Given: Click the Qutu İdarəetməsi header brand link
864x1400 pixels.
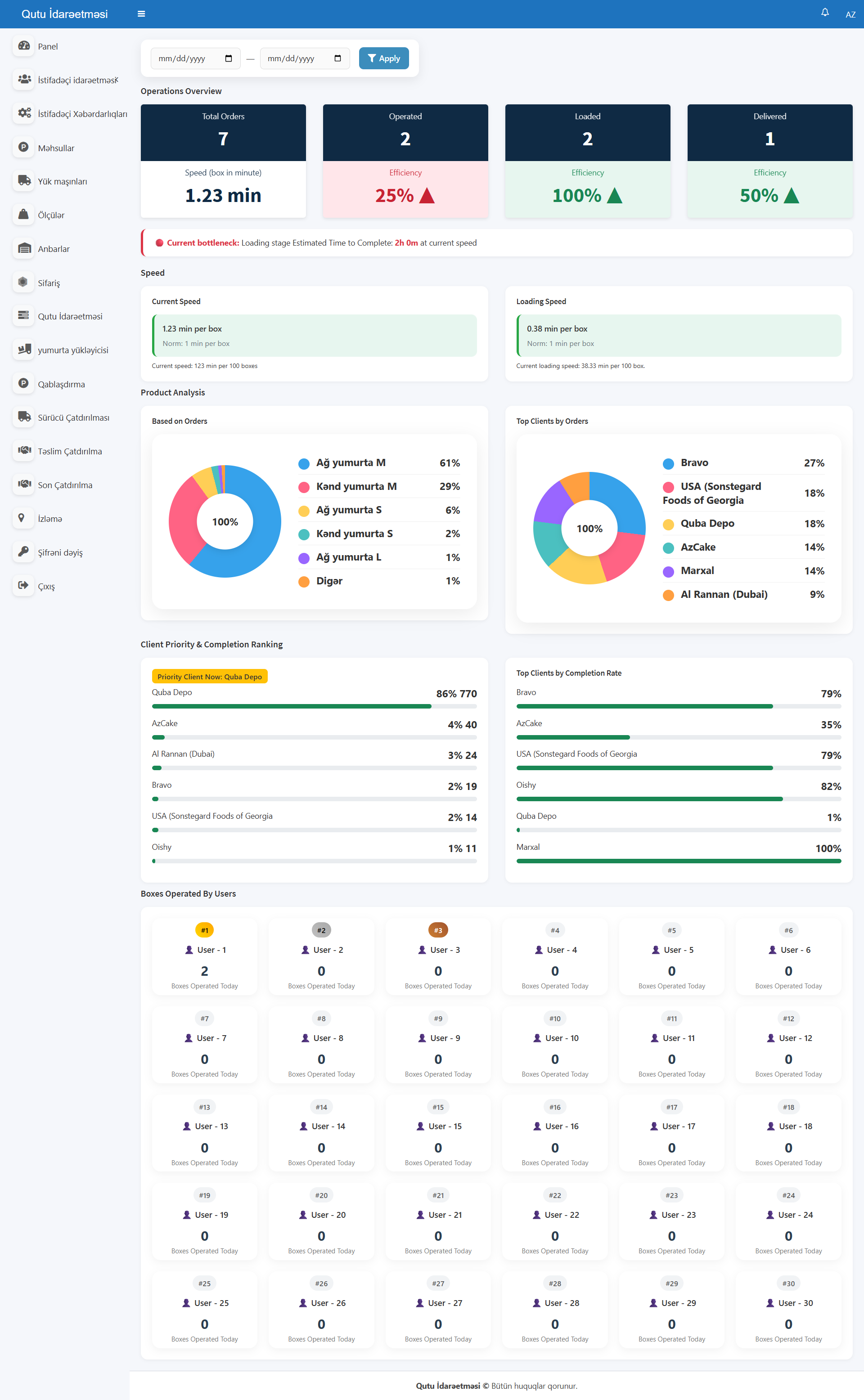Looking at the screenshot, I should tap(64, 13).
